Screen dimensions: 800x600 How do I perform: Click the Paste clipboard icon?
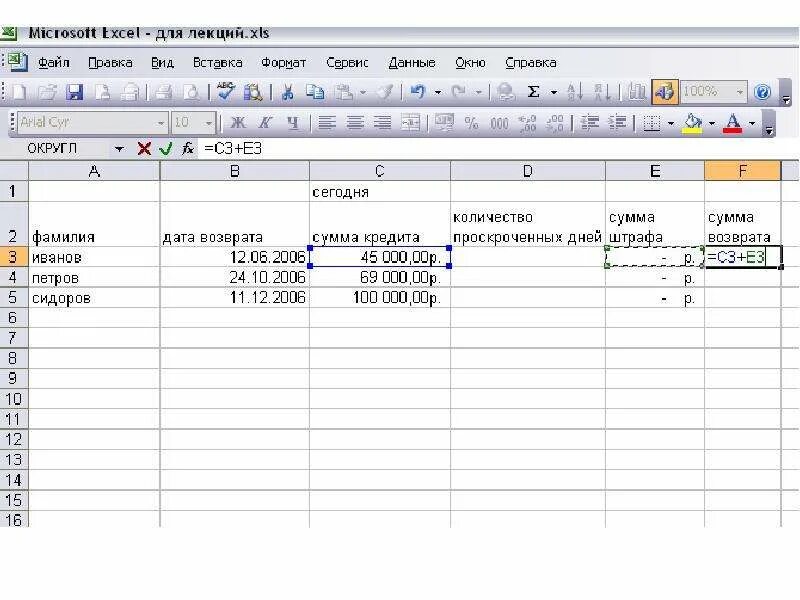coord(344,92)
